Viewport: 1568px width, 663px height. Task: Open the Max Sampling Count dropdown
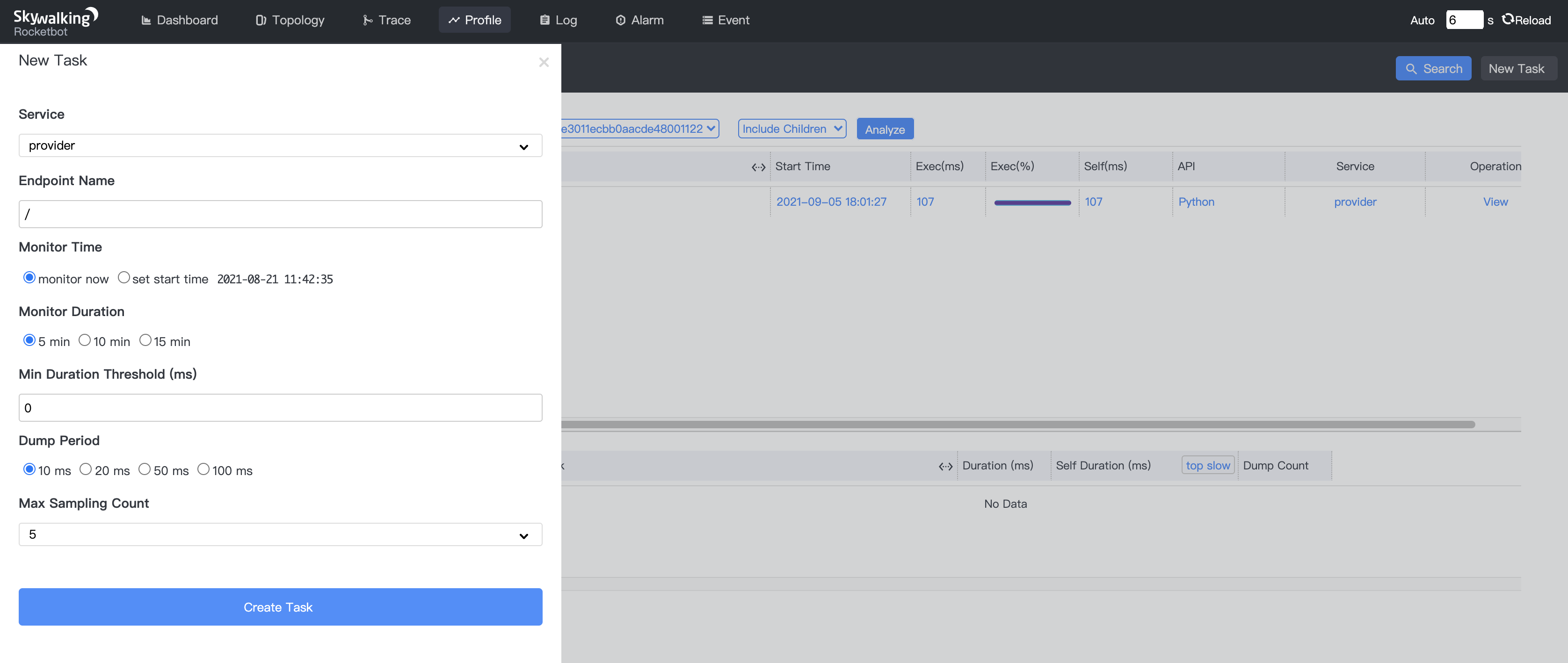(280, 535)
